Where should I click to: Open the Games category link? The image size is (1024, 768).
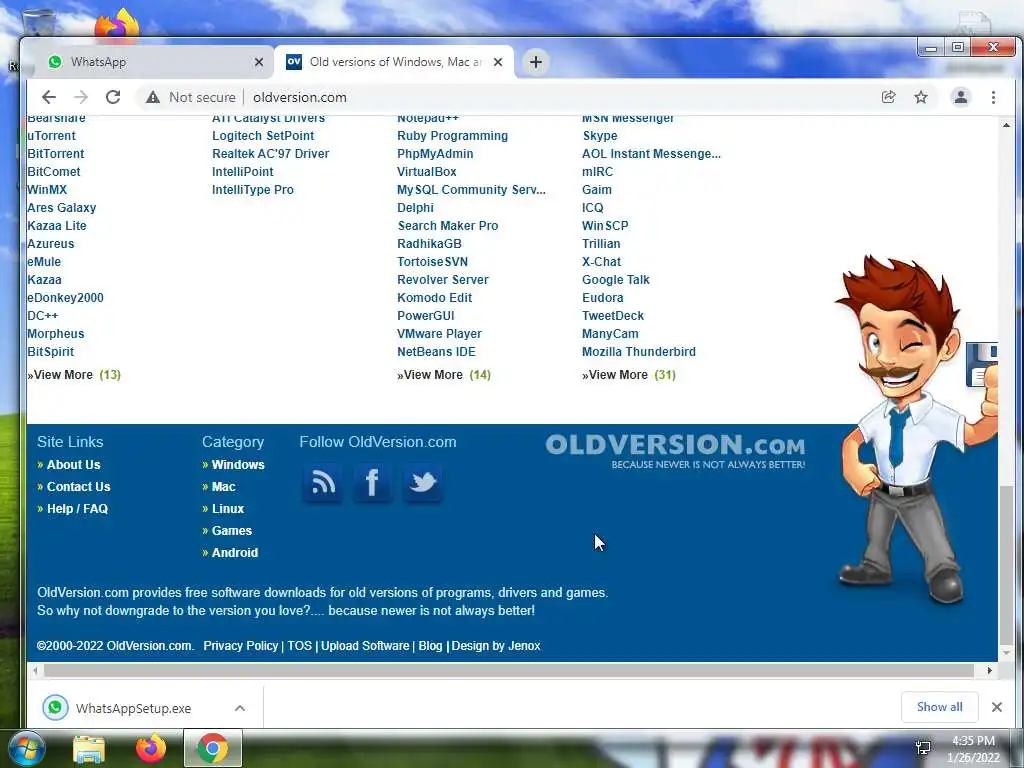coord(232,531)
